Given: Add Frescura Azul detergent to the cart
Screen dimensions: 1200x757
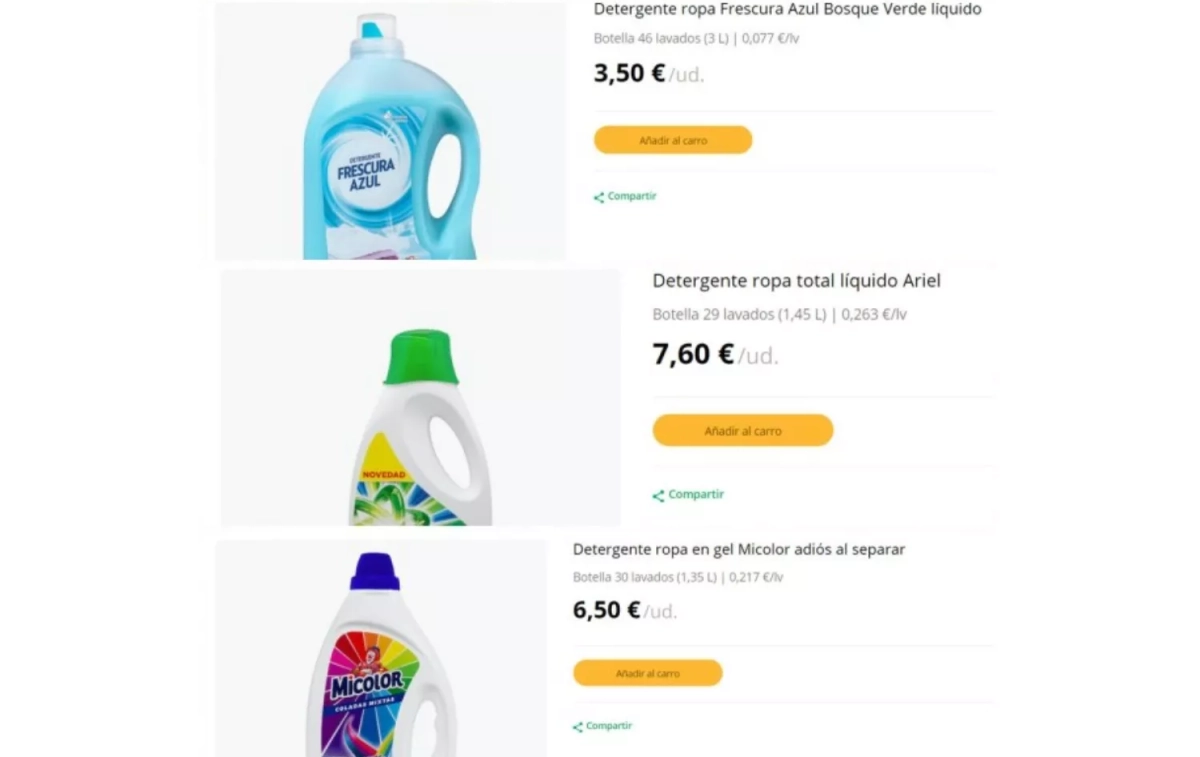Looking at the screenshot, I should tap(673, 140).
